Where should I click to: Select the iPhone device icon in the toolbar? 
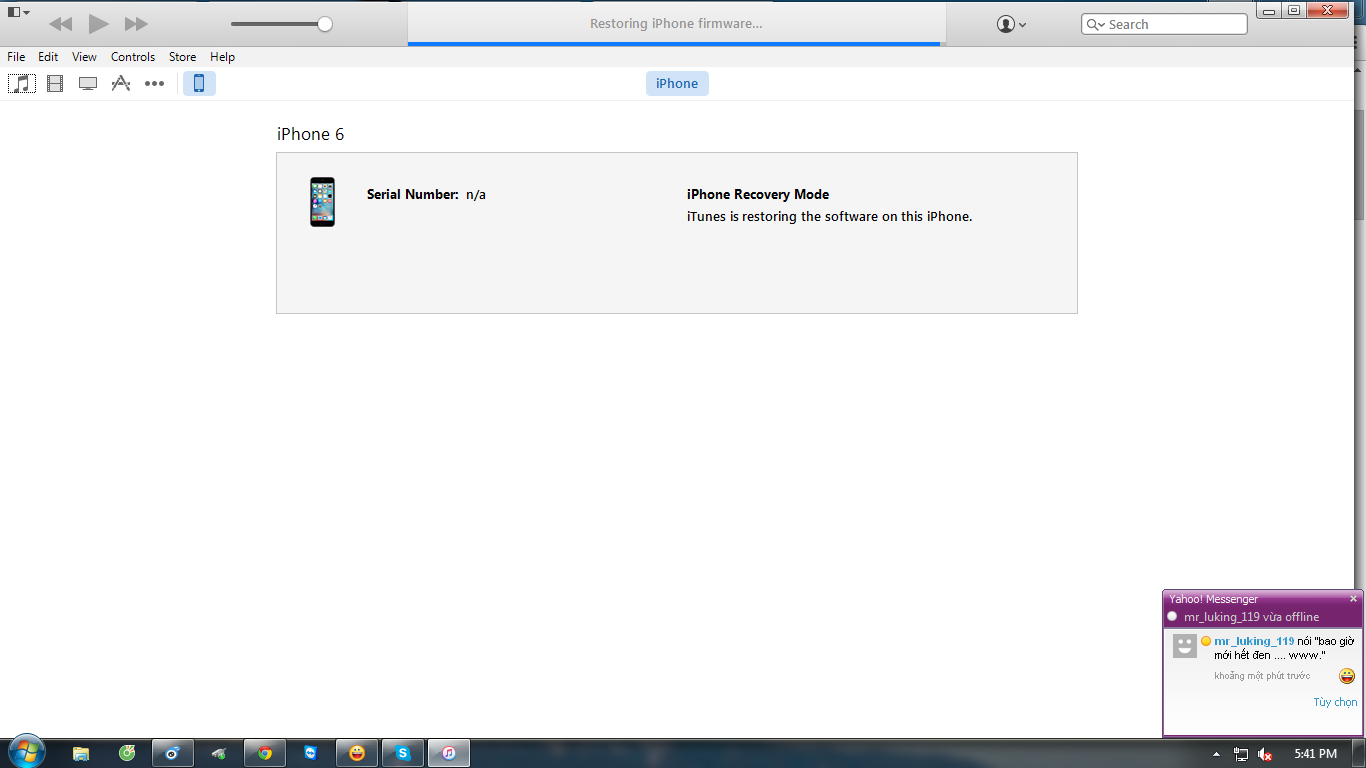199,84
